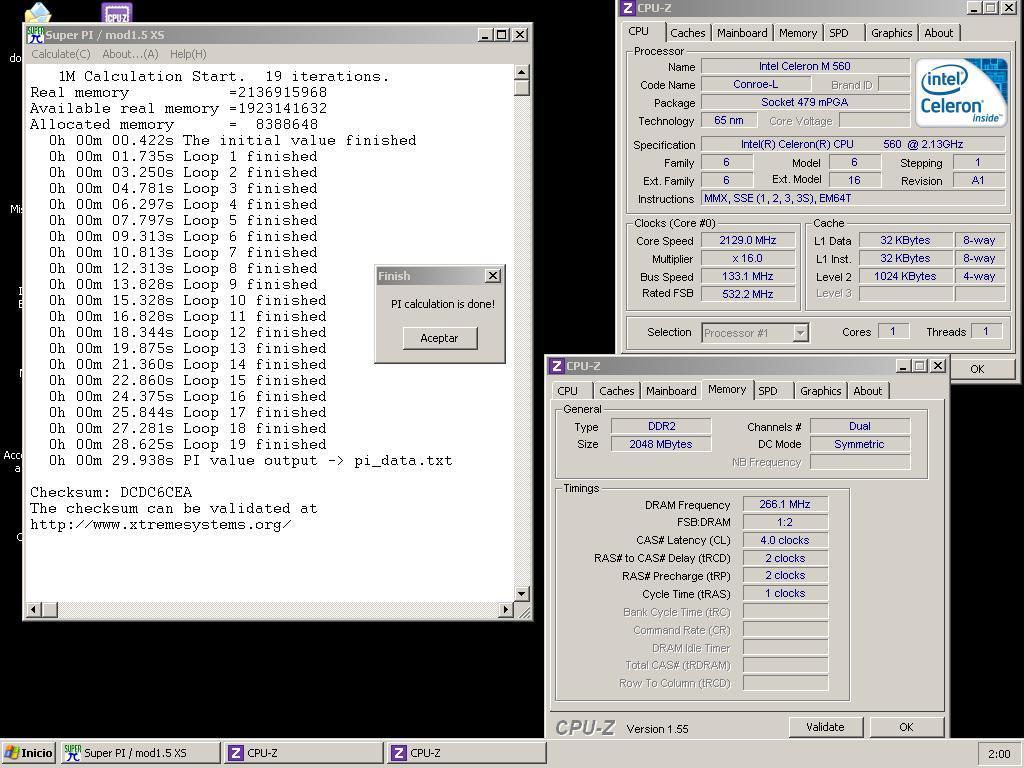
Task: Expand the Processor #1 selection dropdown
Action: click(800, 333)
